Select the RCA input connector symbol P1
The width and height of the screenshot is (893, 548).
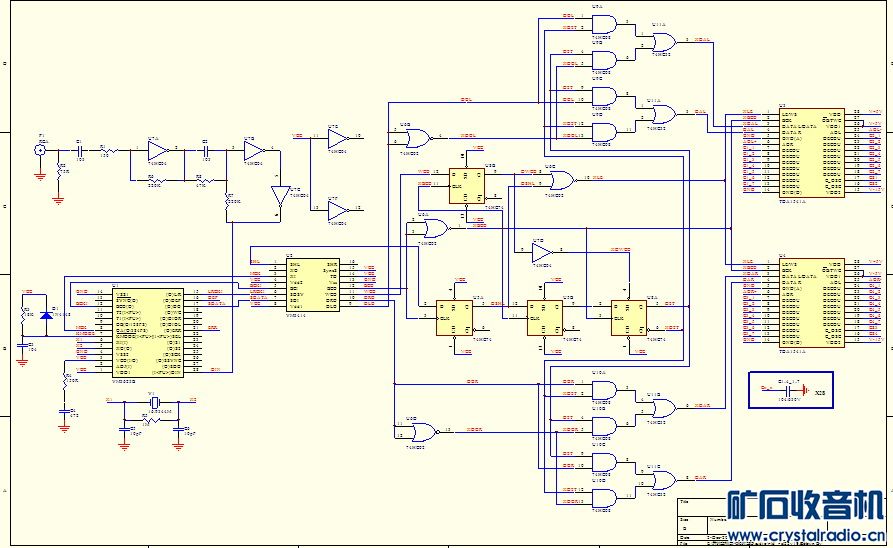point(40,150)
